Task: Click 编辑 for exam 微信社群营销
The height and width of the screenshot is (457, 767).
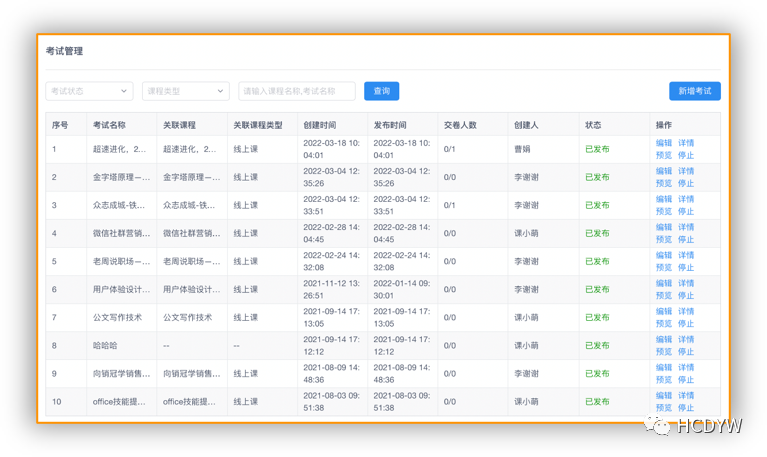Action: tap(664, 227)
